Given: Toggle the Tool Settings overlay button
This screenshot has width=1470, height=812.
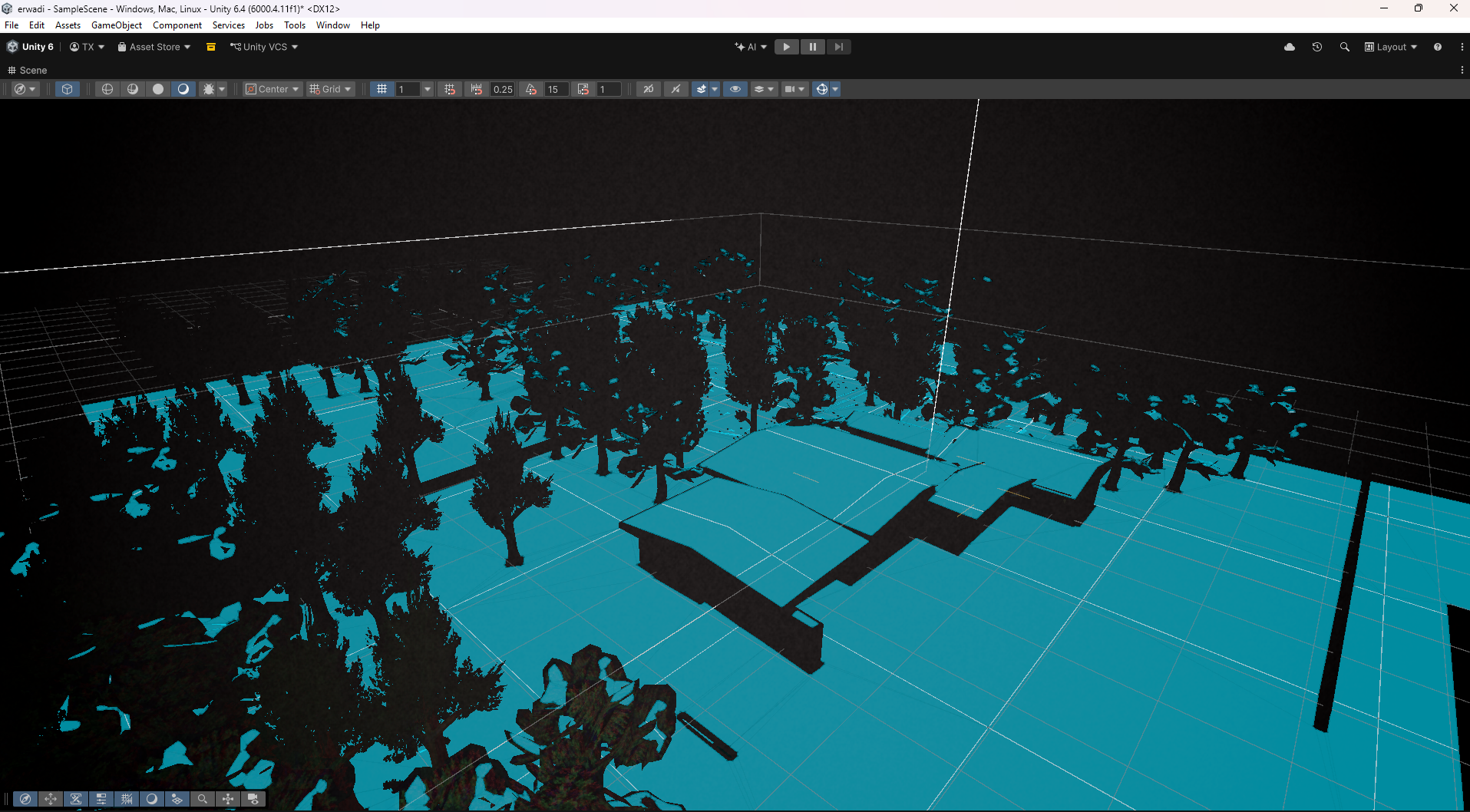Looking at the screenshot, I should [x=76, y=799].
